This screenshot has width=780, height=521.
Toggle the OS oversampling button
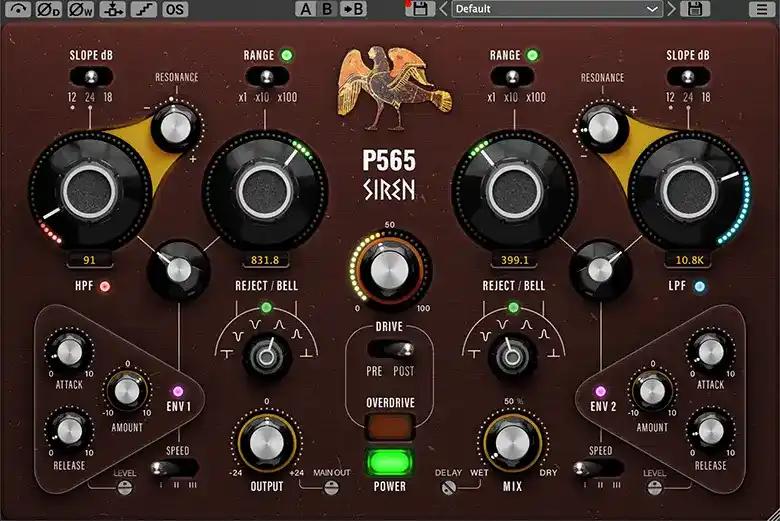click(175, 9)
